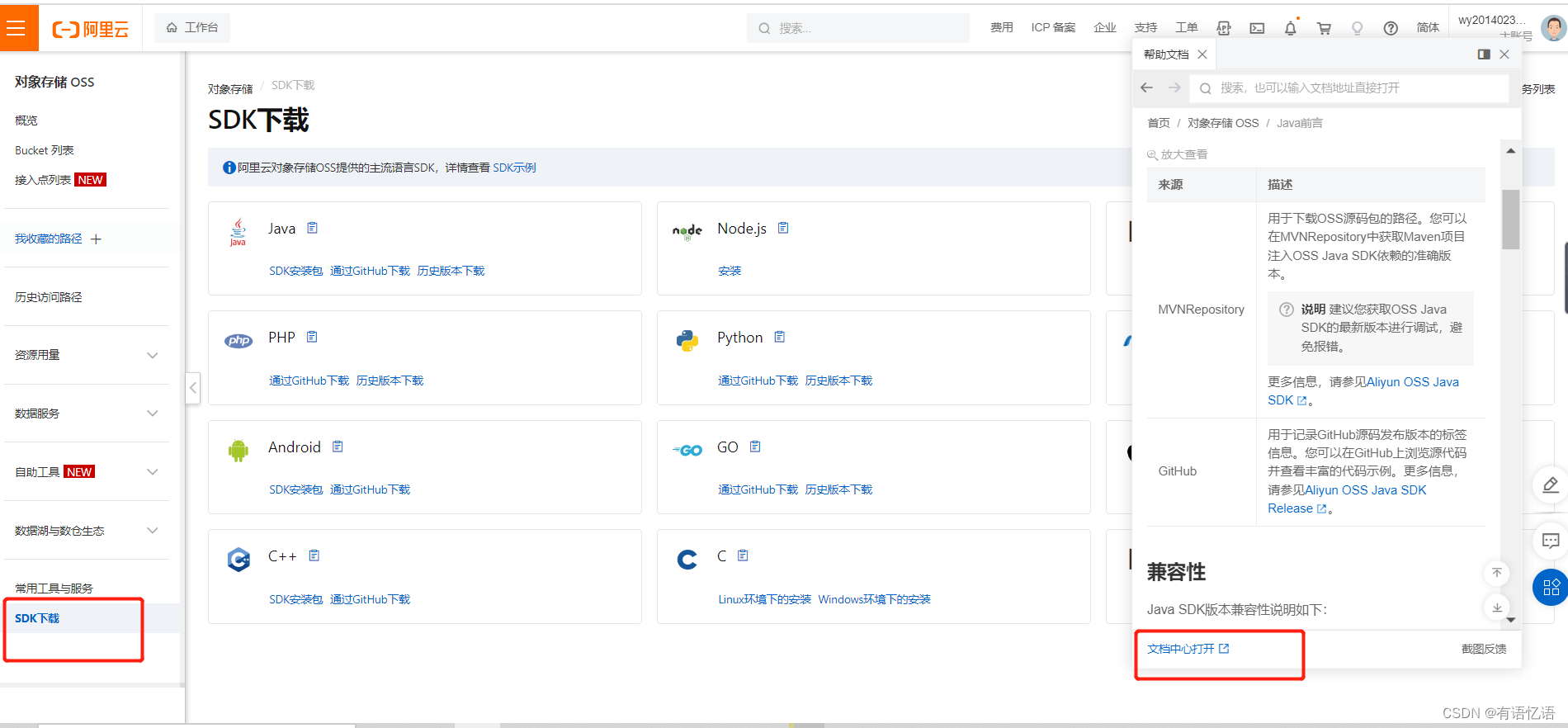Click 截图反馈 button
Viewport: 1568px width, 728px height.
(x=1484, y=649)
